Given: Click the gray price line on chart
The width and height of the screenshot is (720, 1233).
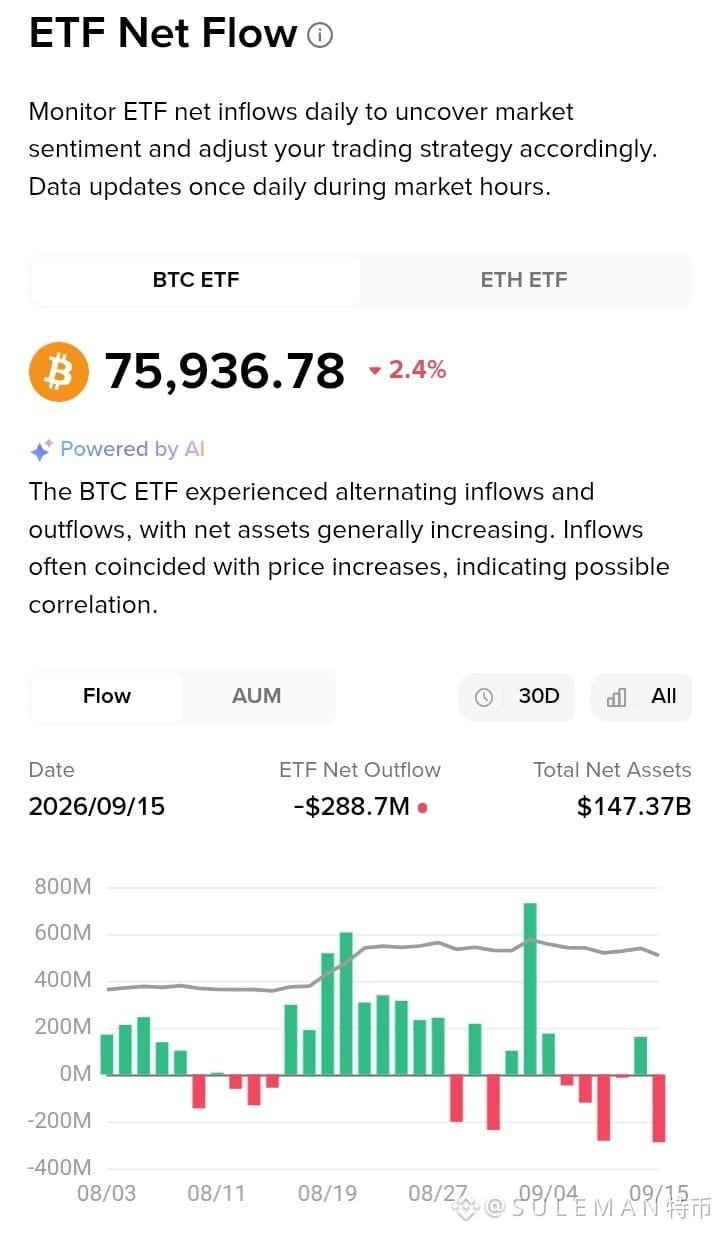Looking at the screenshot, I should point(400,947).
